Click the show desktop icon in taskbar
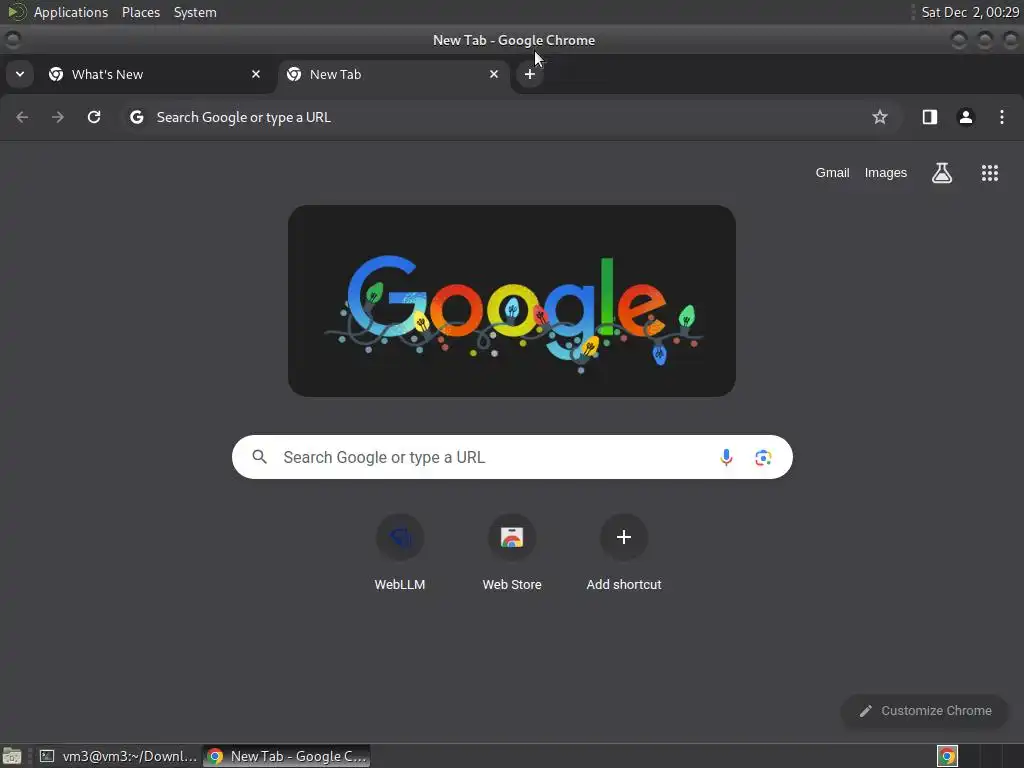The height and width of the screenshot is (768, 1024). click(12, 756)
